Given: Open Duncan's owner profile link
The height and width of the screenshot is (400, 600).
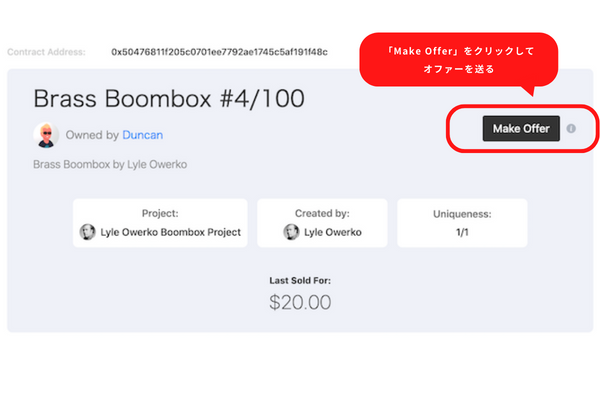Looking at the screenshot, I should 142,133.
